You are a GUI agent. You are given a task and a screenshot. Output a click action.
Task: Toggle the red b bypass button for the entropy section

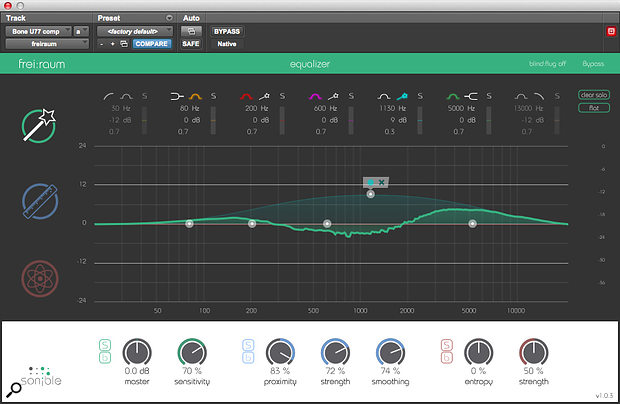pos(446,357)
